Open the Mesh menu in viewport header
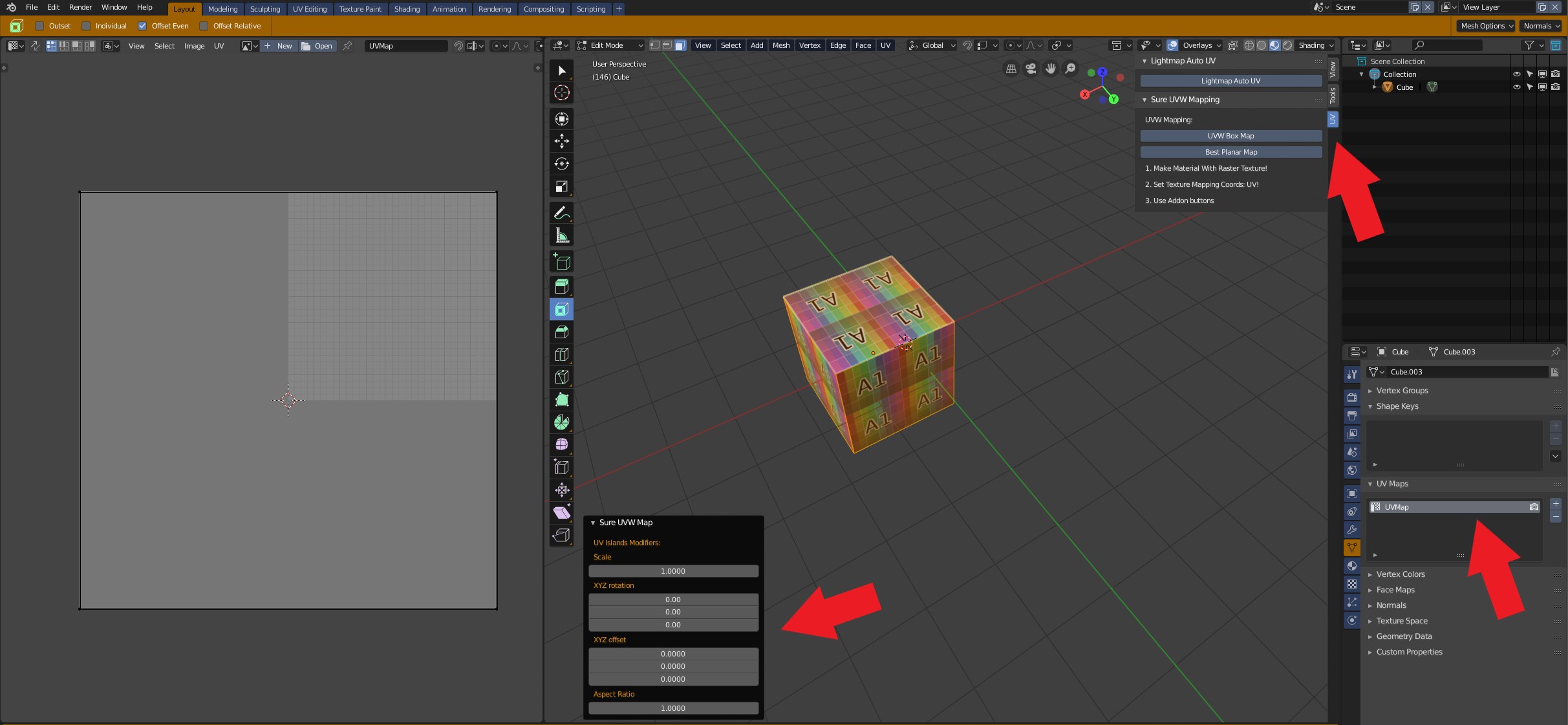Screen dimensions: 1568x725 (x=780, y=45)
